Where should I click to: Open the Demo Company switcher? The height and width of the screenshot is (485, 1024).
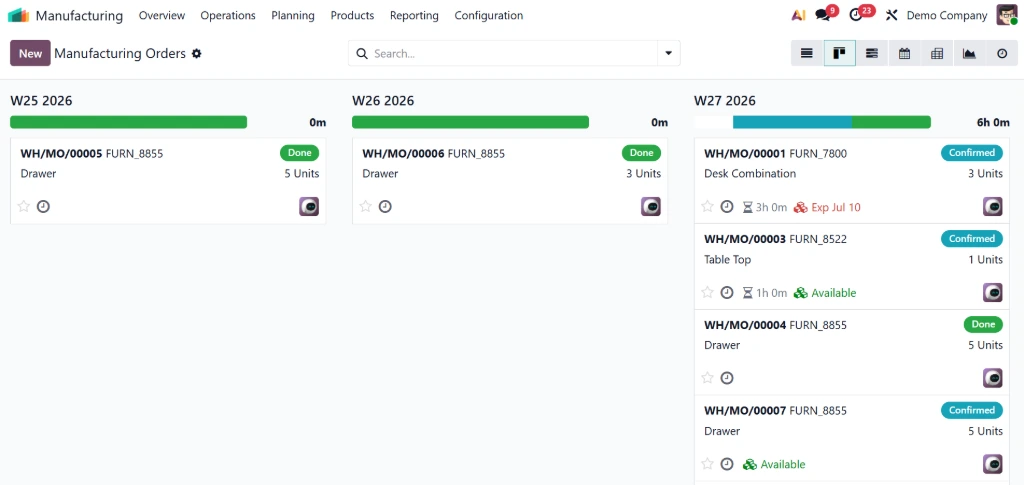(947, 15)
